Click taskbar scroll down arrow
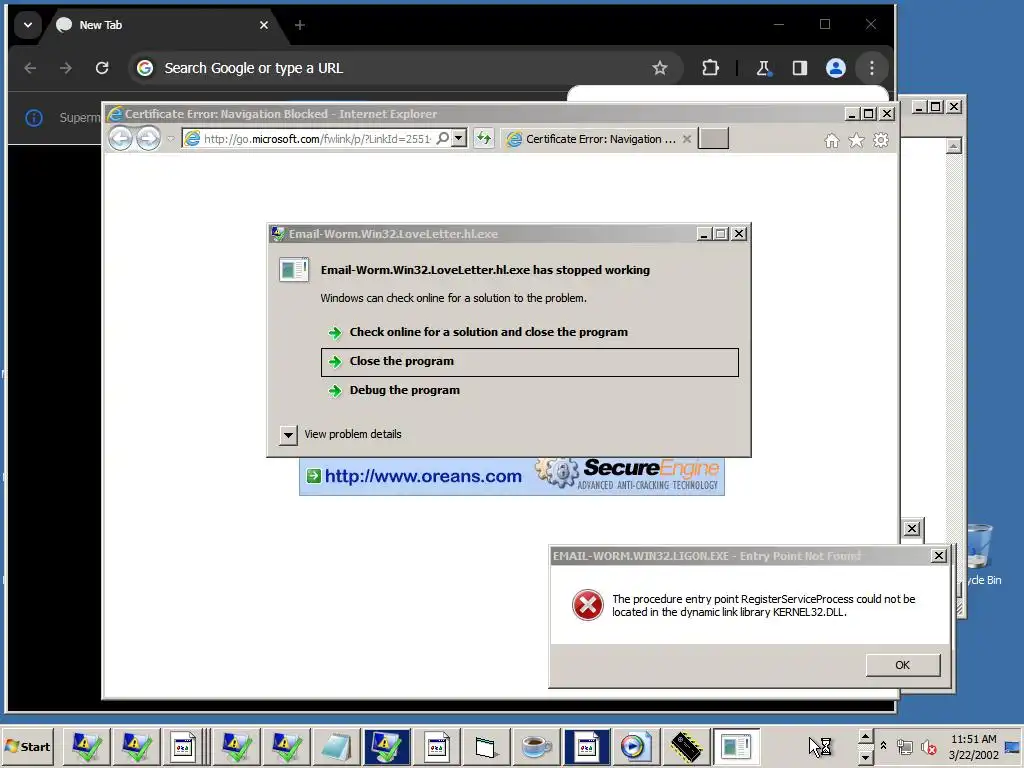 pyautogui.click(x=865, y=756)
